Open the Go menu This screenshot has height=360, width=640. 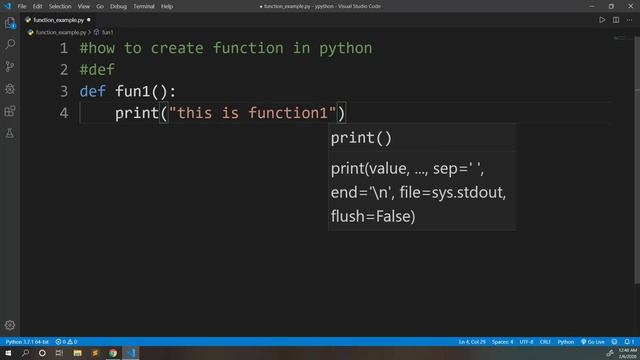pos(100,6)
